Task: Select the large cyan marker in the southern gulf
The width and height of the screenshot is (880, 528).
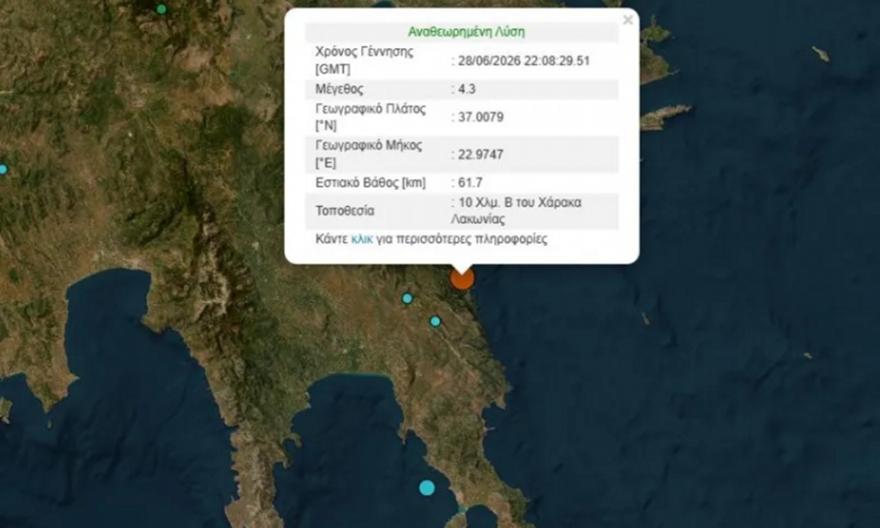Action: (427, 488)
